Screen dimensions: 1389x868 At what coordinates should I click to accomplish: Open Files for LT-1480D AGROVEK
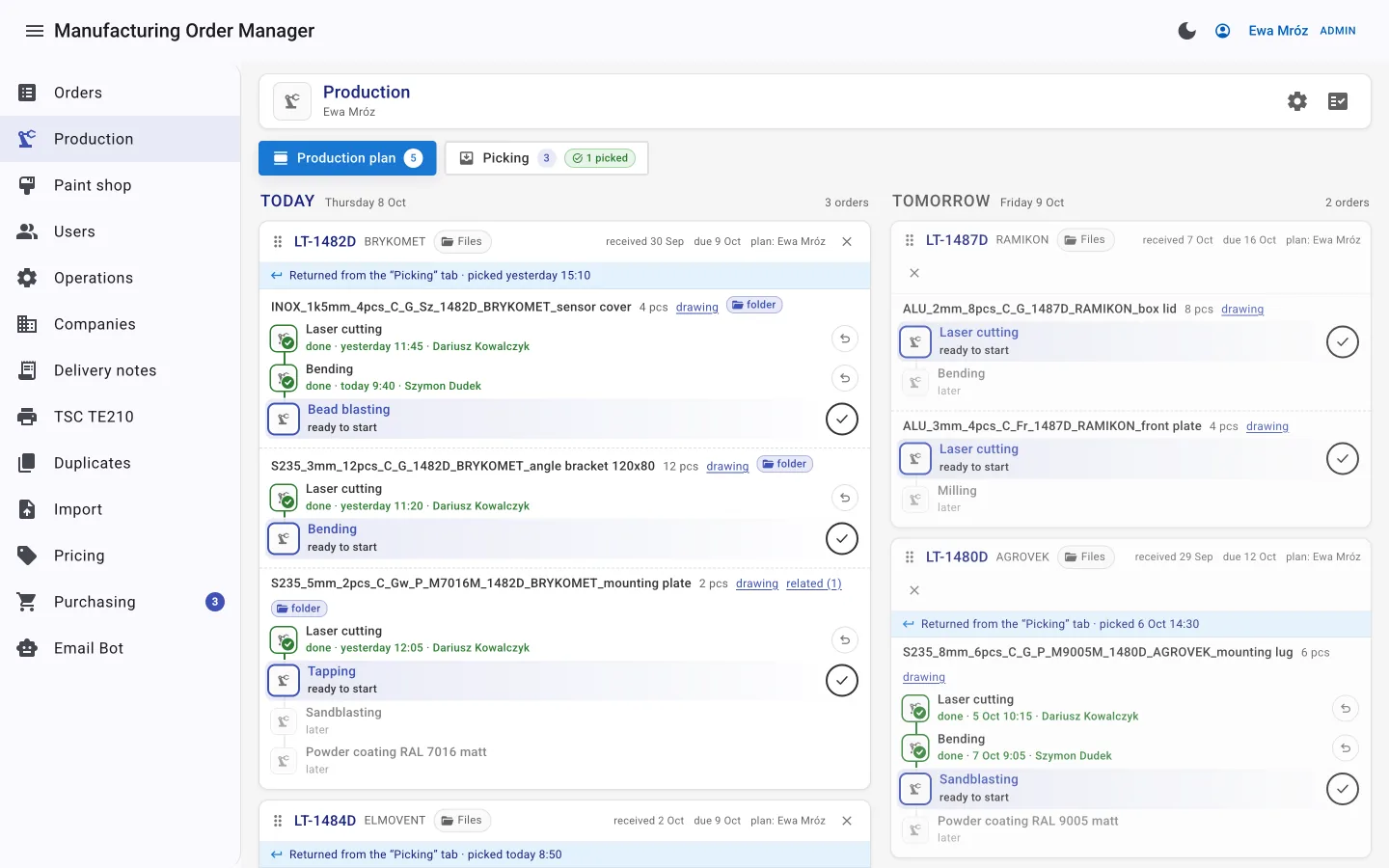point(1085,556)
